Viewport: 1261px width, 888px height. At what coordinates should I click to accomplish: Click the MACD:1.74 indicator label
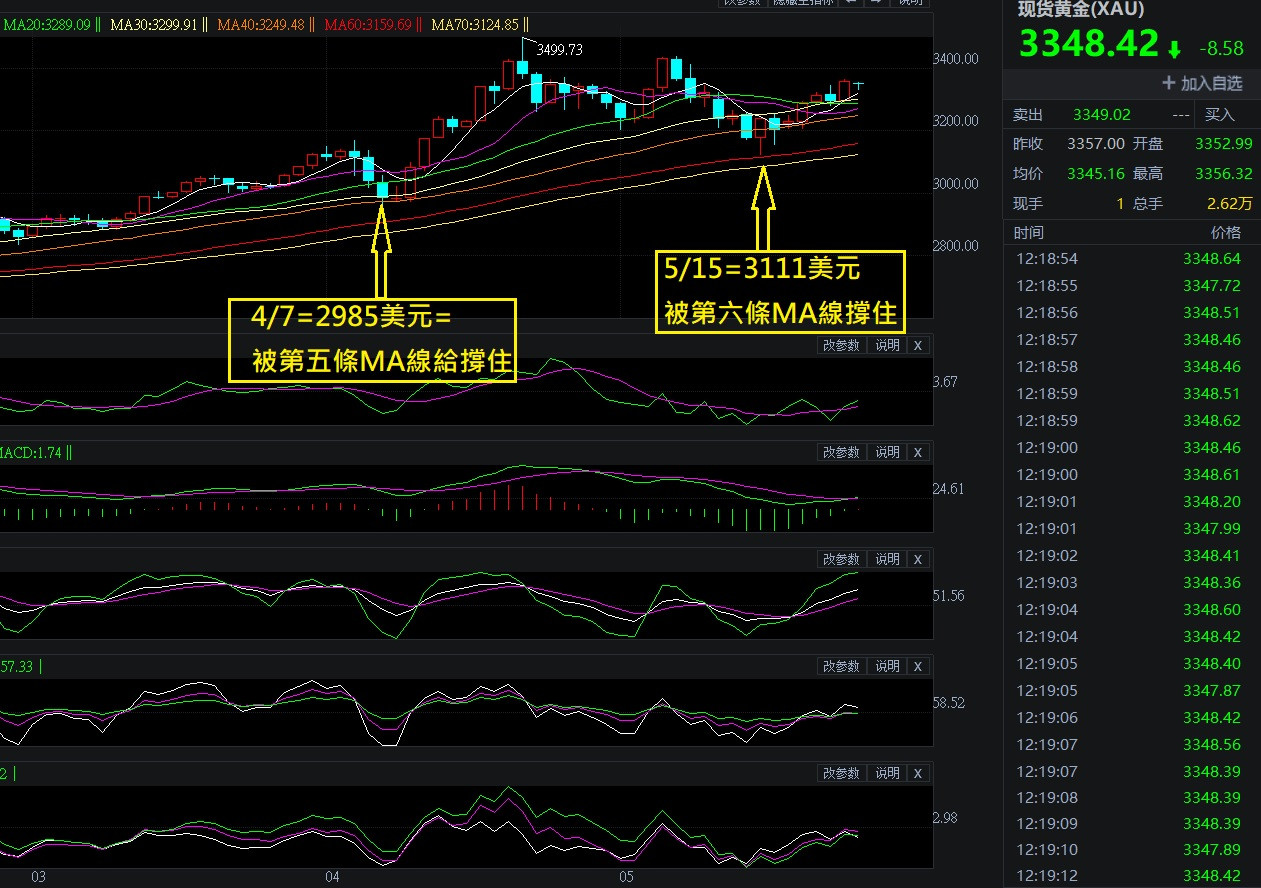(x=31, y=452)
